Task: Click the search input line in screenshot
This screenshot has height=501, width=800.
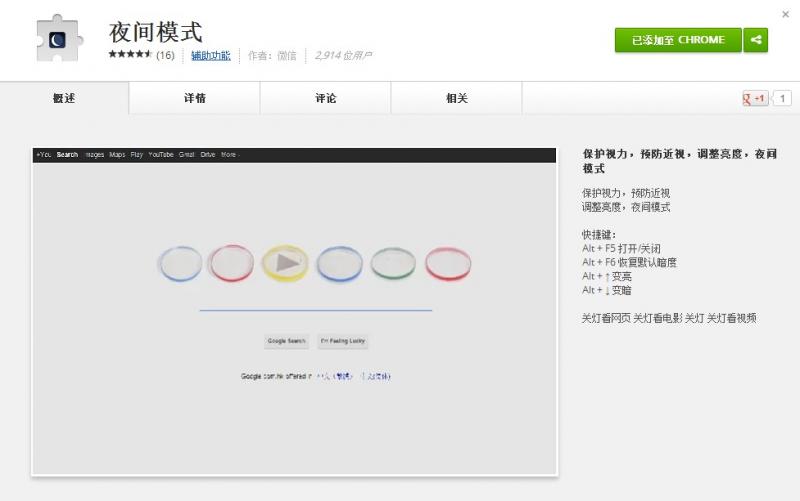Action: pyautogui.click(x=315, y=308)
